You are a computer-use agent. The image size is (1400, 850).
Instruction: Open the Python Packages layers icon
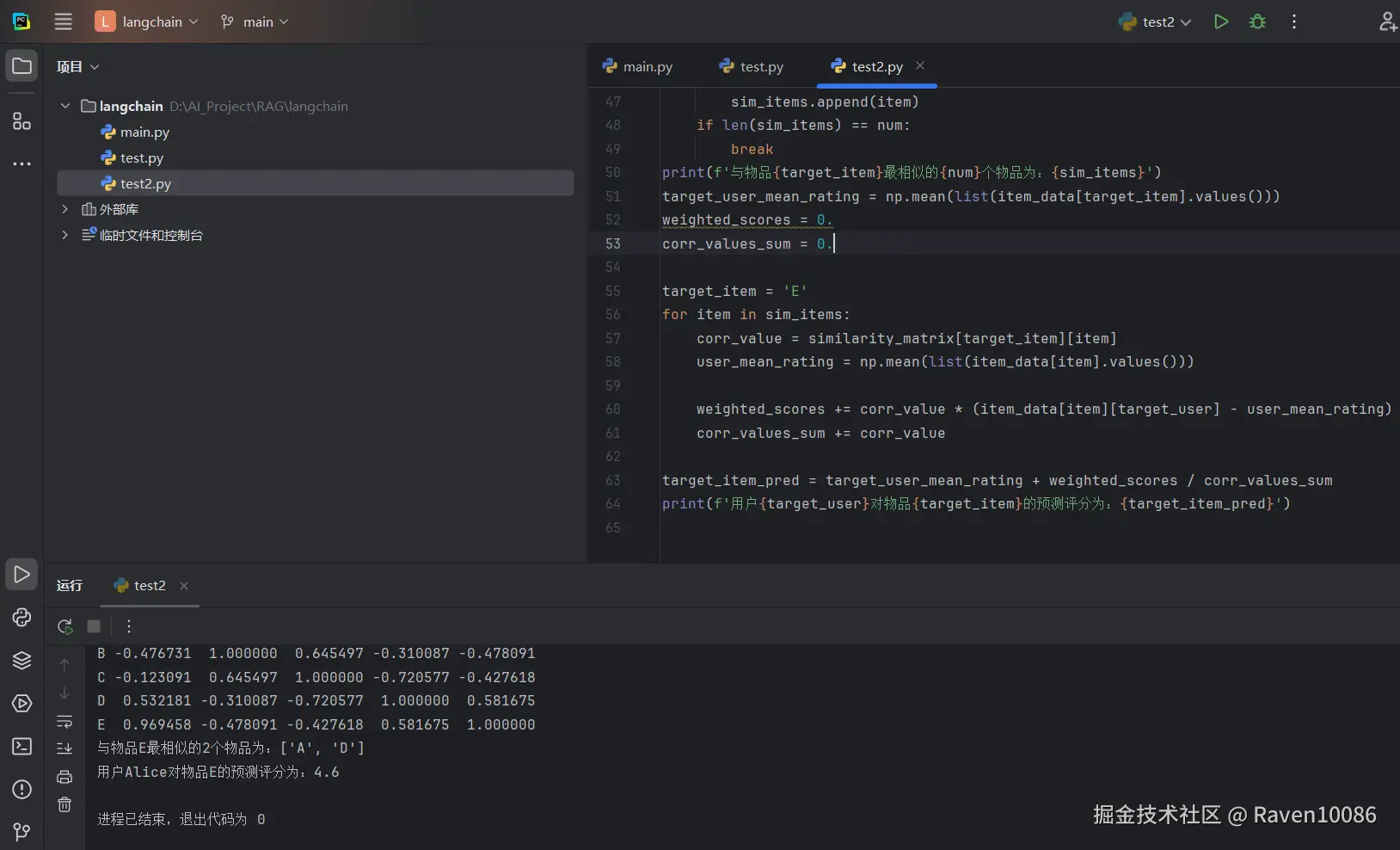pyautogui.click(x=21, y=660)
